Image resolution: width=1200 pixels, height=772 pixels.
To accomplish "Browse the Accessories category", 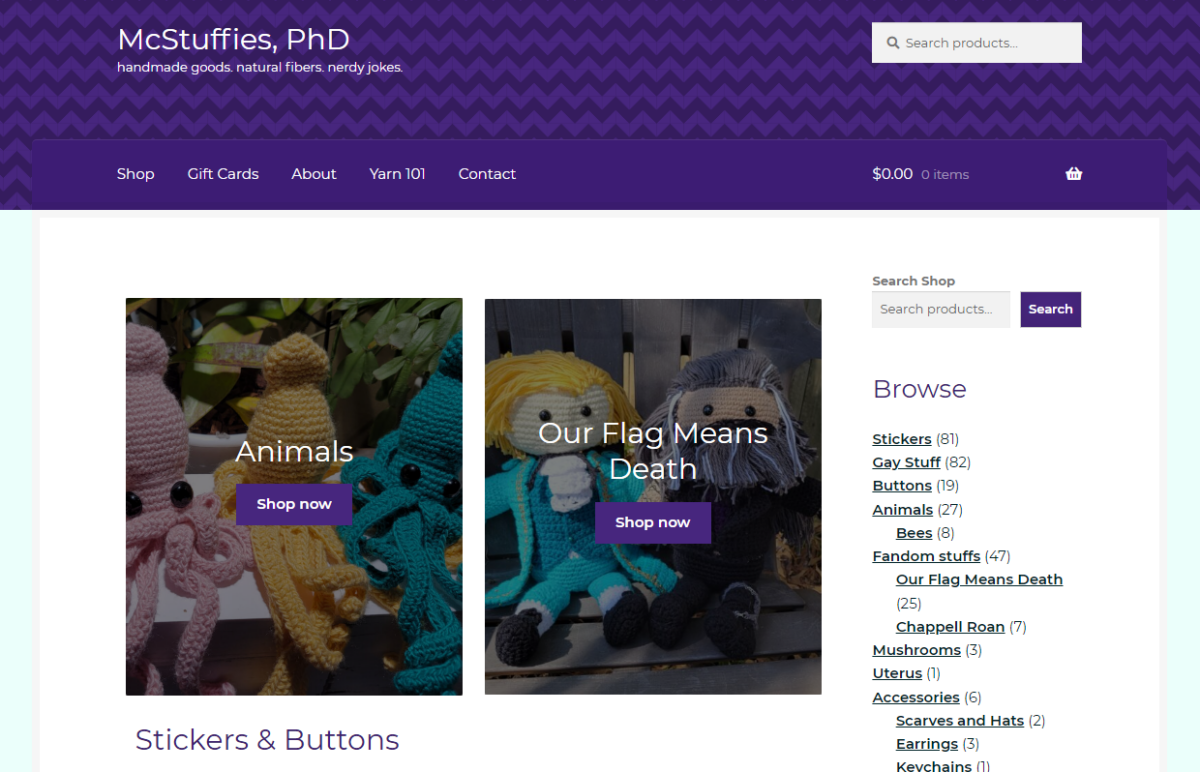I will 915,698.
